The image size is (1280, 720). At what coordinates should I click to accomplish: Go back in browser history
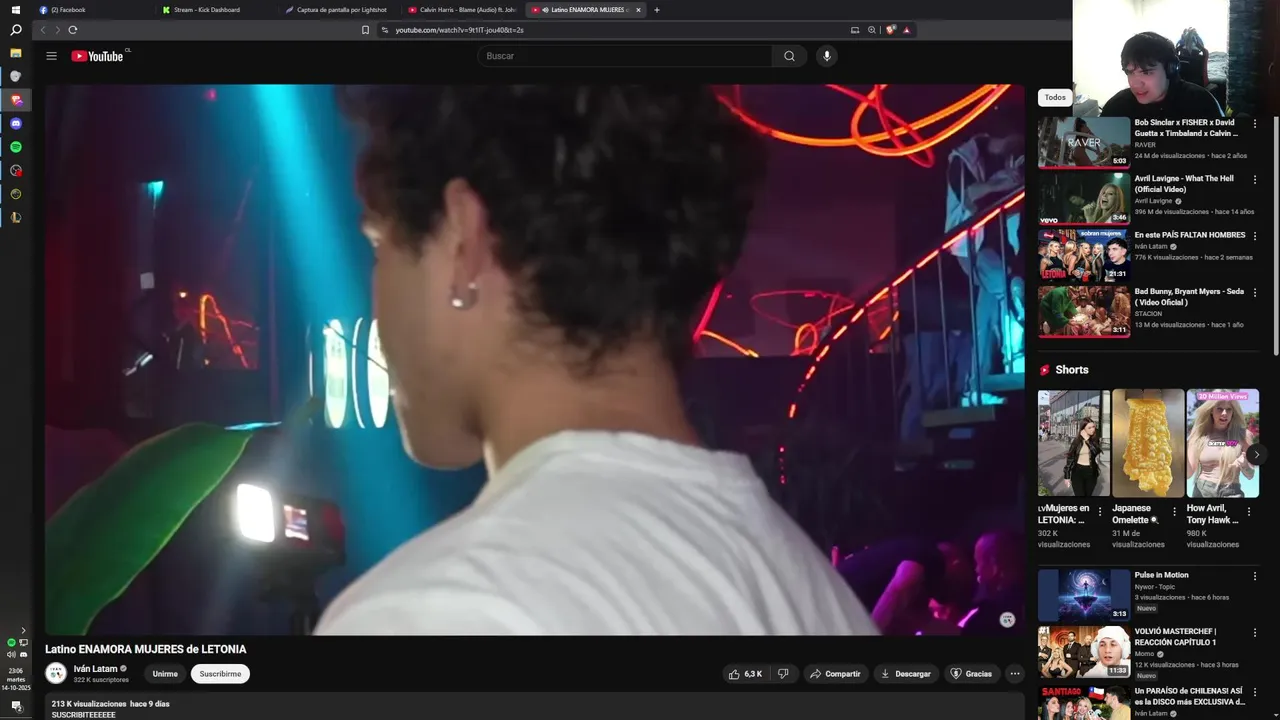(x=43, y=30)
